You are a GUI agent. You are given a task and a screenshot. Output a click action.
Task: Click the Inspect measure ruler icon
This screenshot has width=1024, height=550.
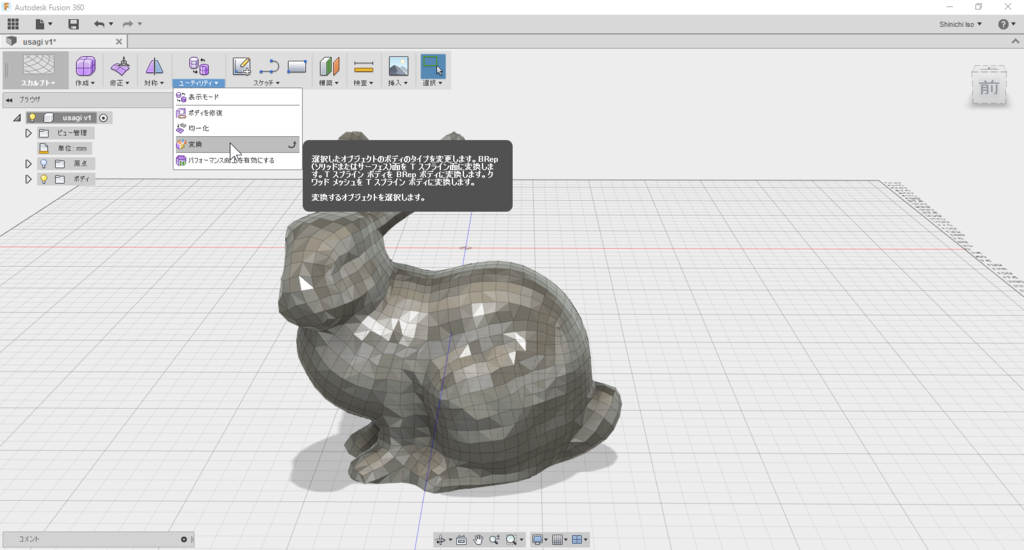coord(363,67)
